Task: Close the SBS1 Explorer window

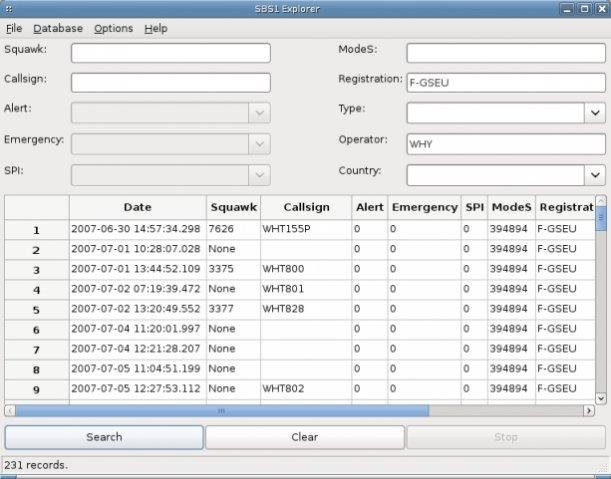Action: [601, 9]
